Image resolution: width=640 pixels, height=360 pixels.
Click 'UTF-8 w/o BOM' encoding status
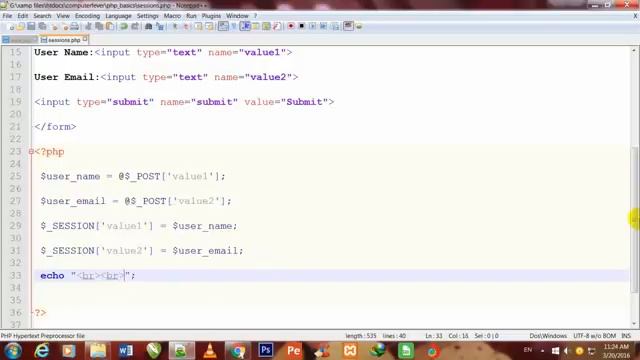(x=594, y=336)
